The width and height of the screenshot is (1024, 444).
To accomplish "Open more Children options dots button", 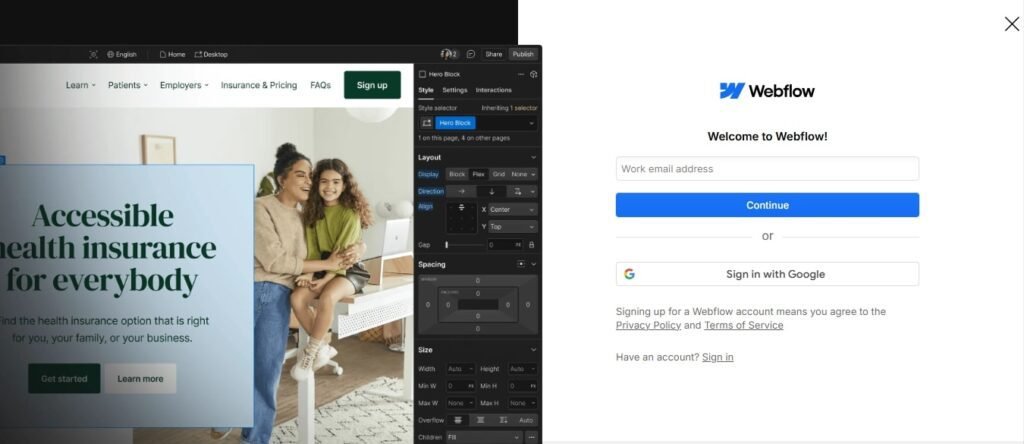I will (x=532, y=437).
